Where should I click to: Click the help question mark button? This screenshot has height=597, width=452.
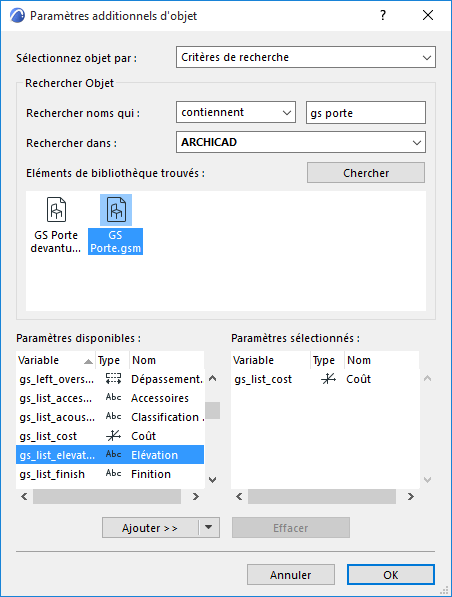(x=383, y=15)
